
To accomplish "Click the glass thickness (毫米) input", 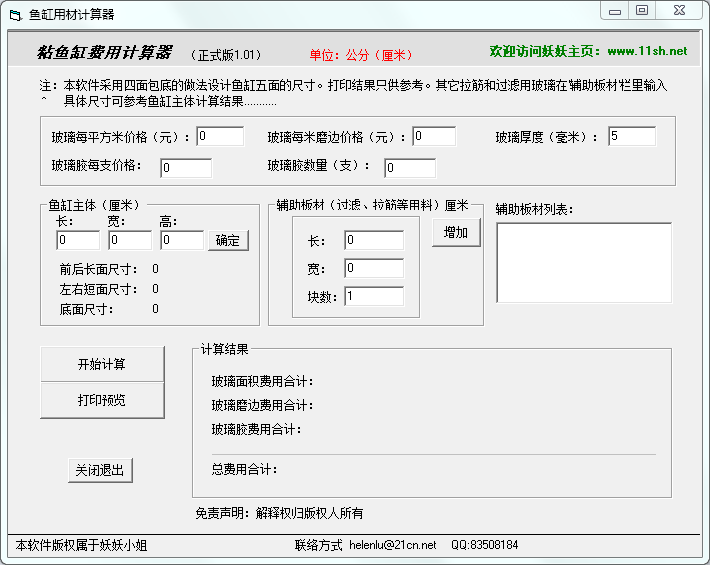I will pyautogui.click(x=631, y=136).
